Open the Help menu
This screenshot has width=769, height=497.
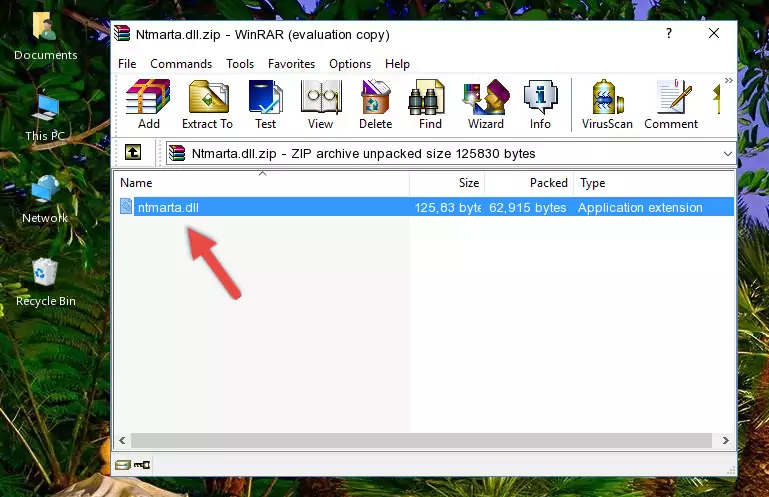pos(397,64)
